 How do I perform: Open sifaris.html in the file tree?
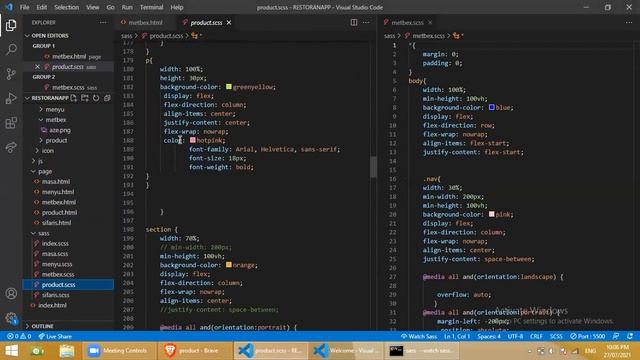tap(56, 222)
